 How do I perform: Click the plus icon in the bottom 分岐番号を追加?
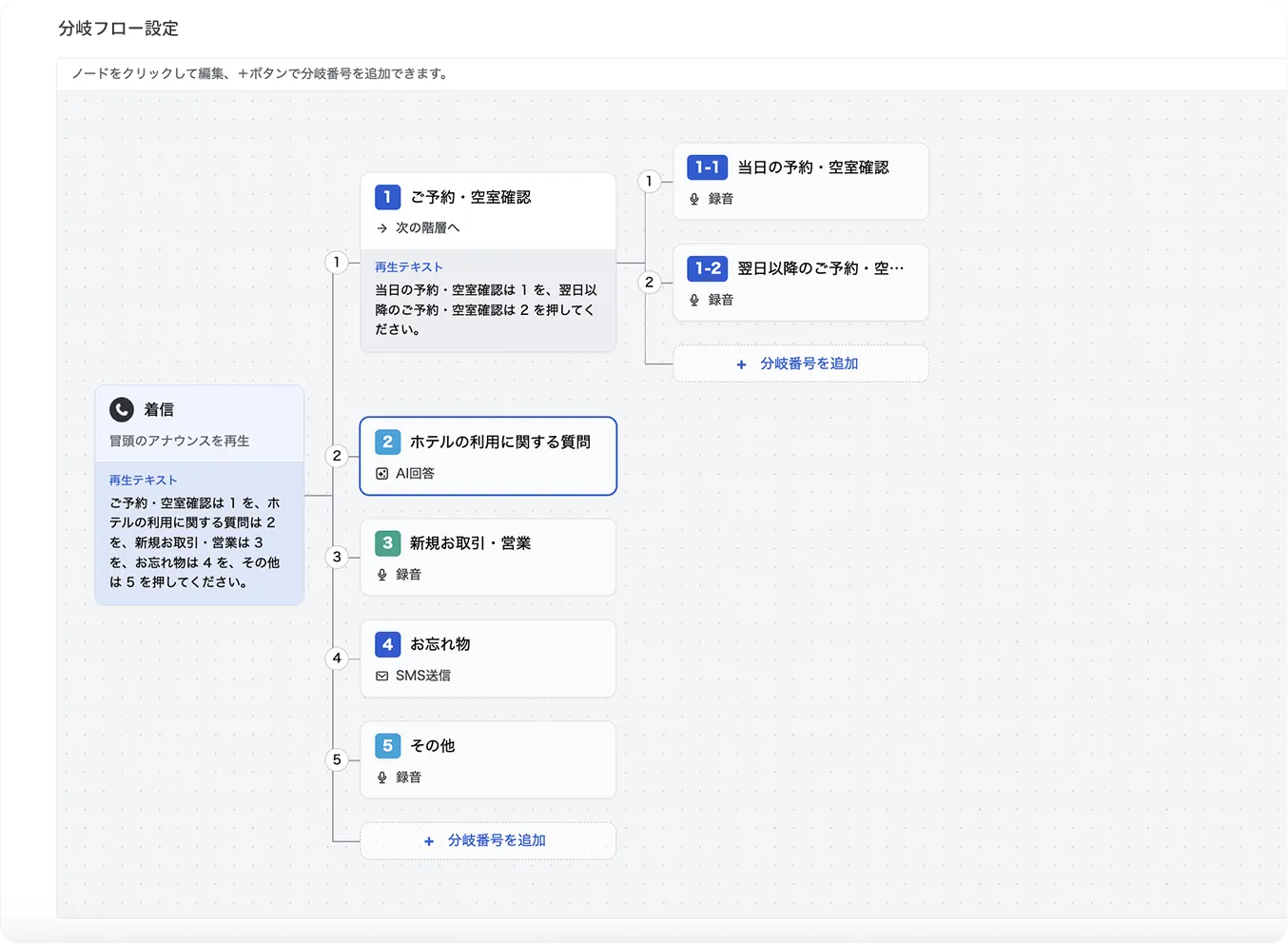point(429,841)
